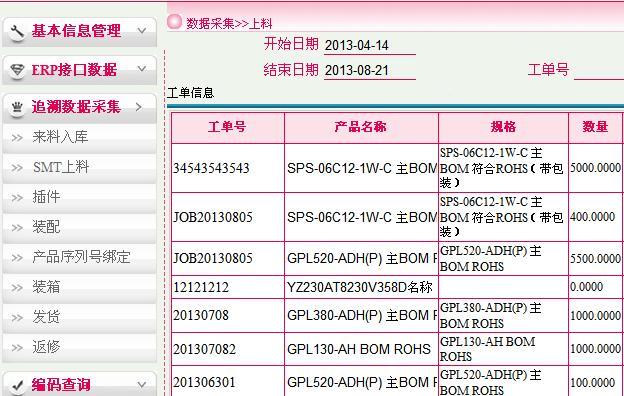Click the double-arrow icon beside 发货
Viewport: 624px width, 396px height.
[17, 318]
